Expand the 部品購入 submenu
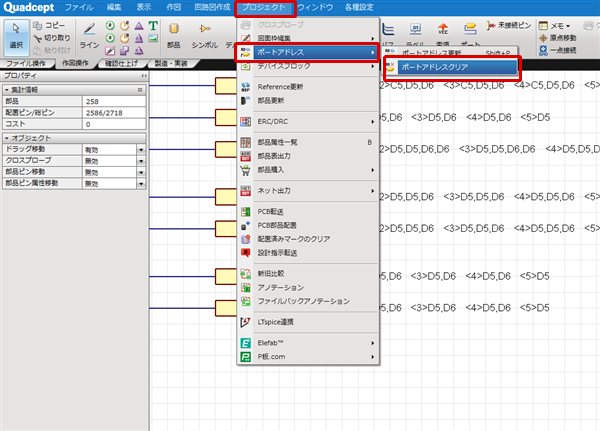The height and width of the screenshot is (431, 600). tap(308, 170)
